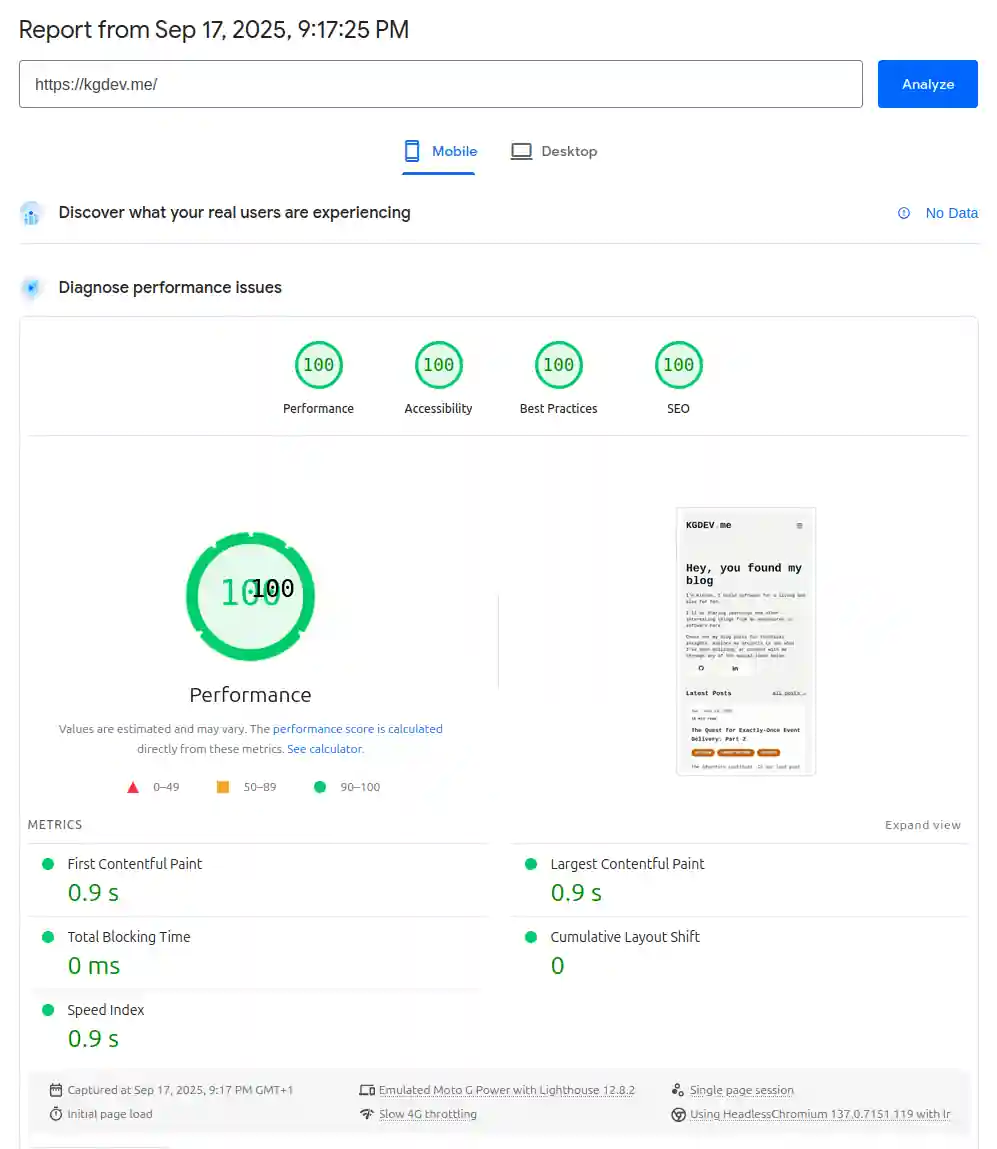This screenshot has height=1149, width=997.
Task: Open the "See calculator" link
Action: [324, 748]
